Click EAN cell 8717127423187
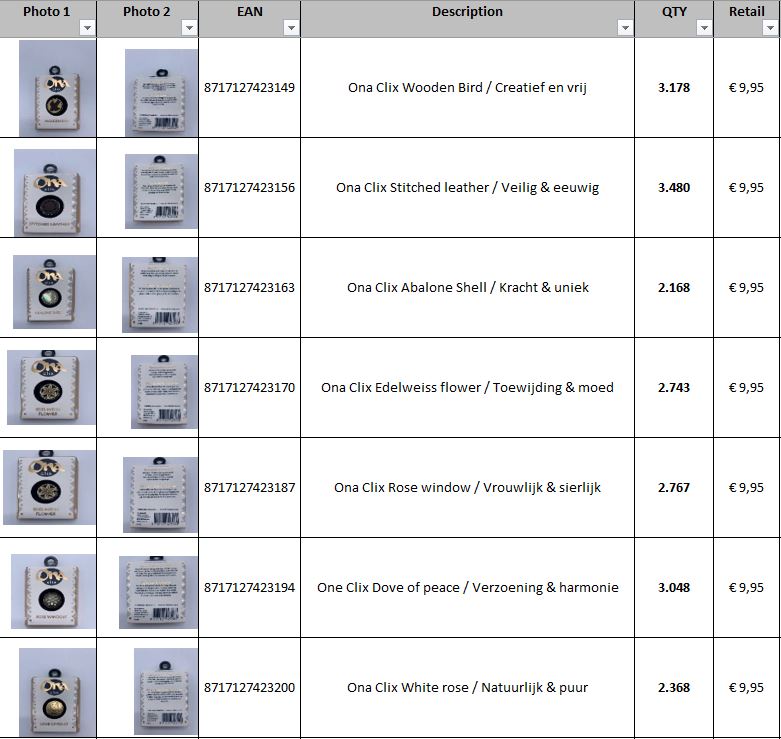 (250, 488)
